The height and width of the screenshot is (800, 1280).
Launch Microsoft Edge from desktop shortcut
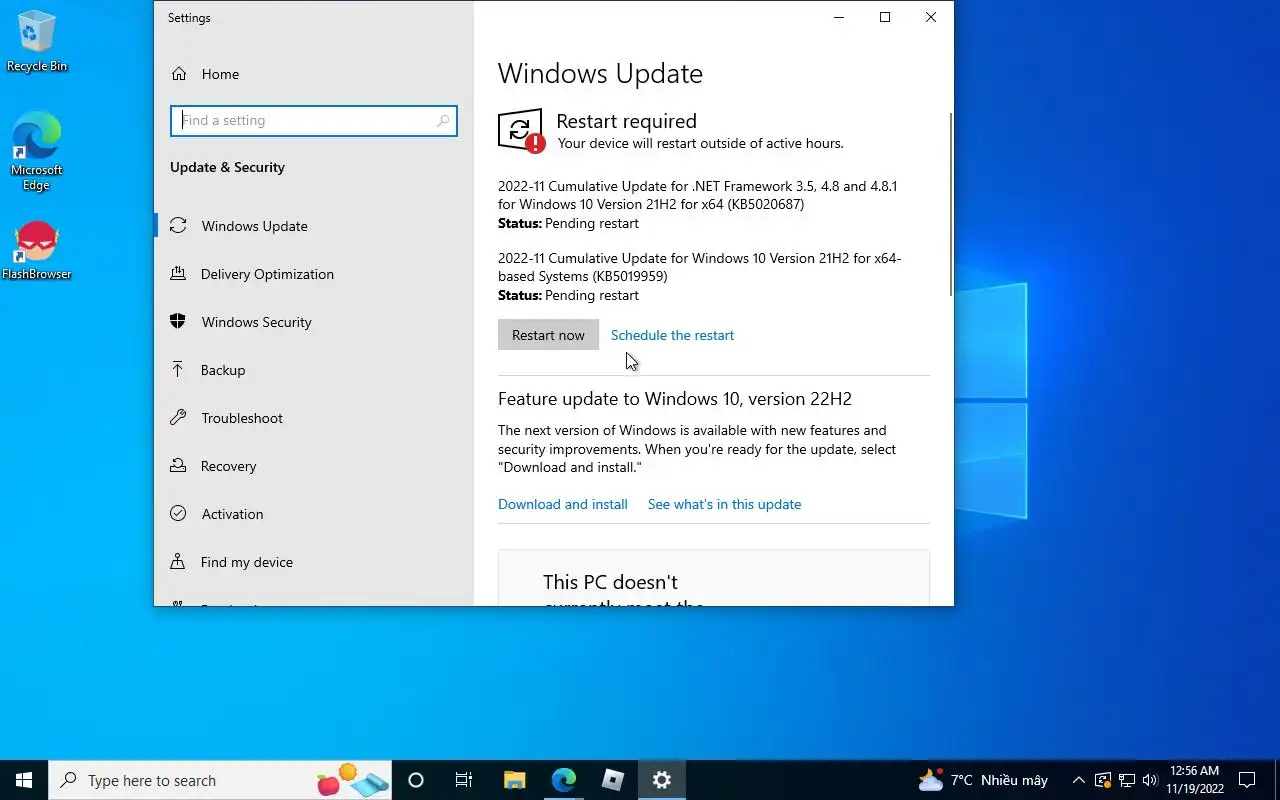click(x=37, y=151)
